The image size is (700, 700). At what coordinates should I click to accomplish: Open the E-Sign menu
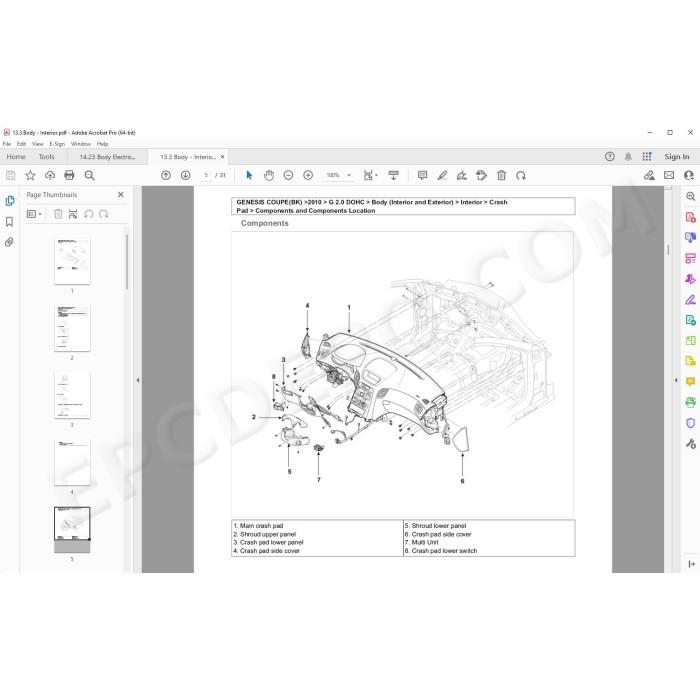coord(57,144)
